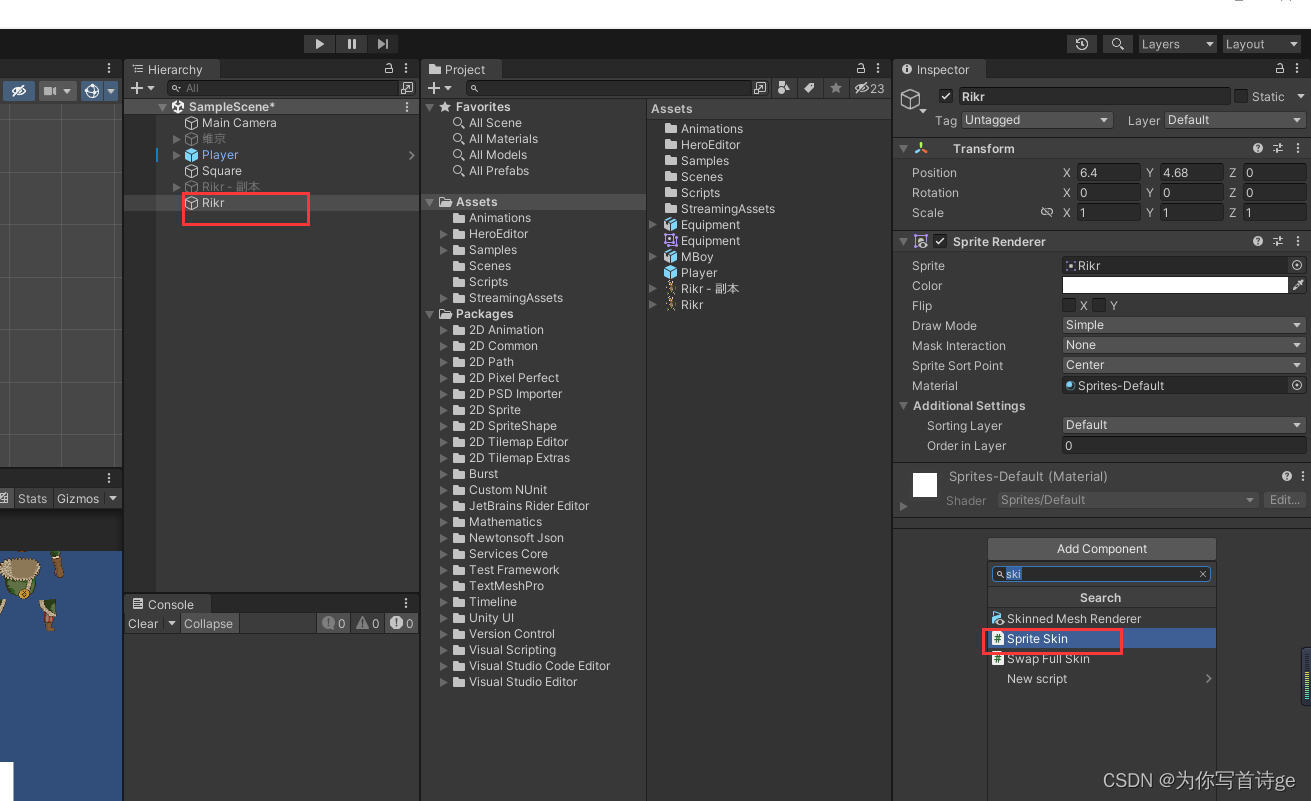Open the Transform preset settings icon
The image size is (1311, 801).
click(1278, 148)
